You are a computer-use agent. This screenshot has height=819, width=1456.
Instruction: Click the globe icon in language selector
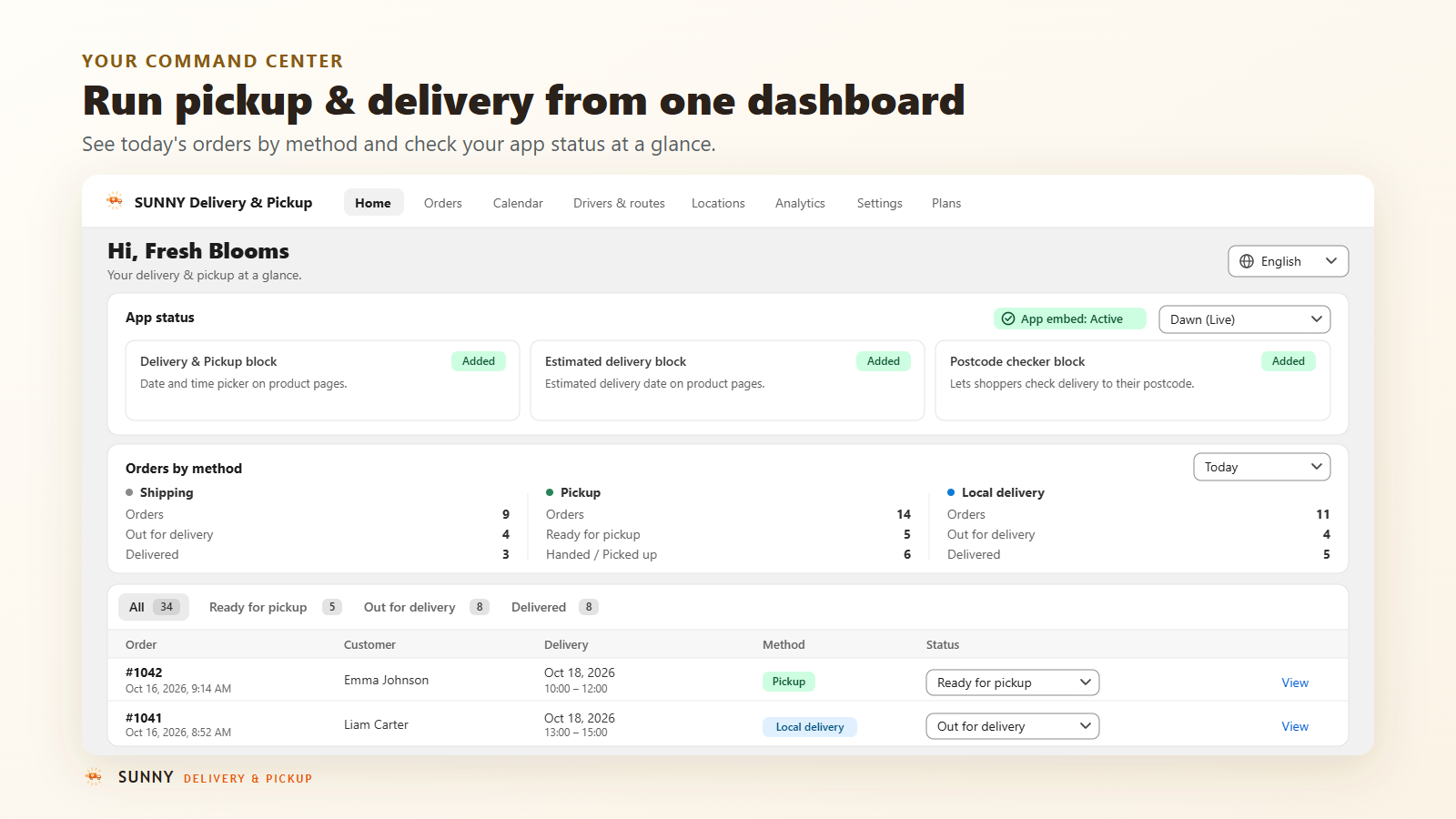pos(1247,261)
